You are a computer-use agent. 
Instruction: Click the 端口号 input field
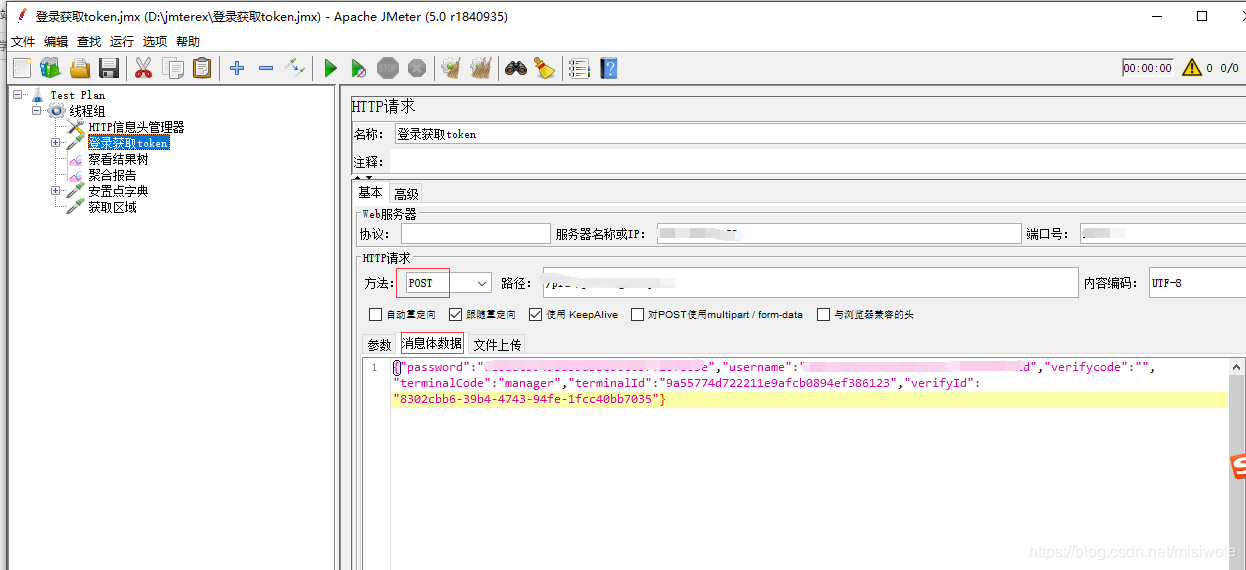point(1163,234)
